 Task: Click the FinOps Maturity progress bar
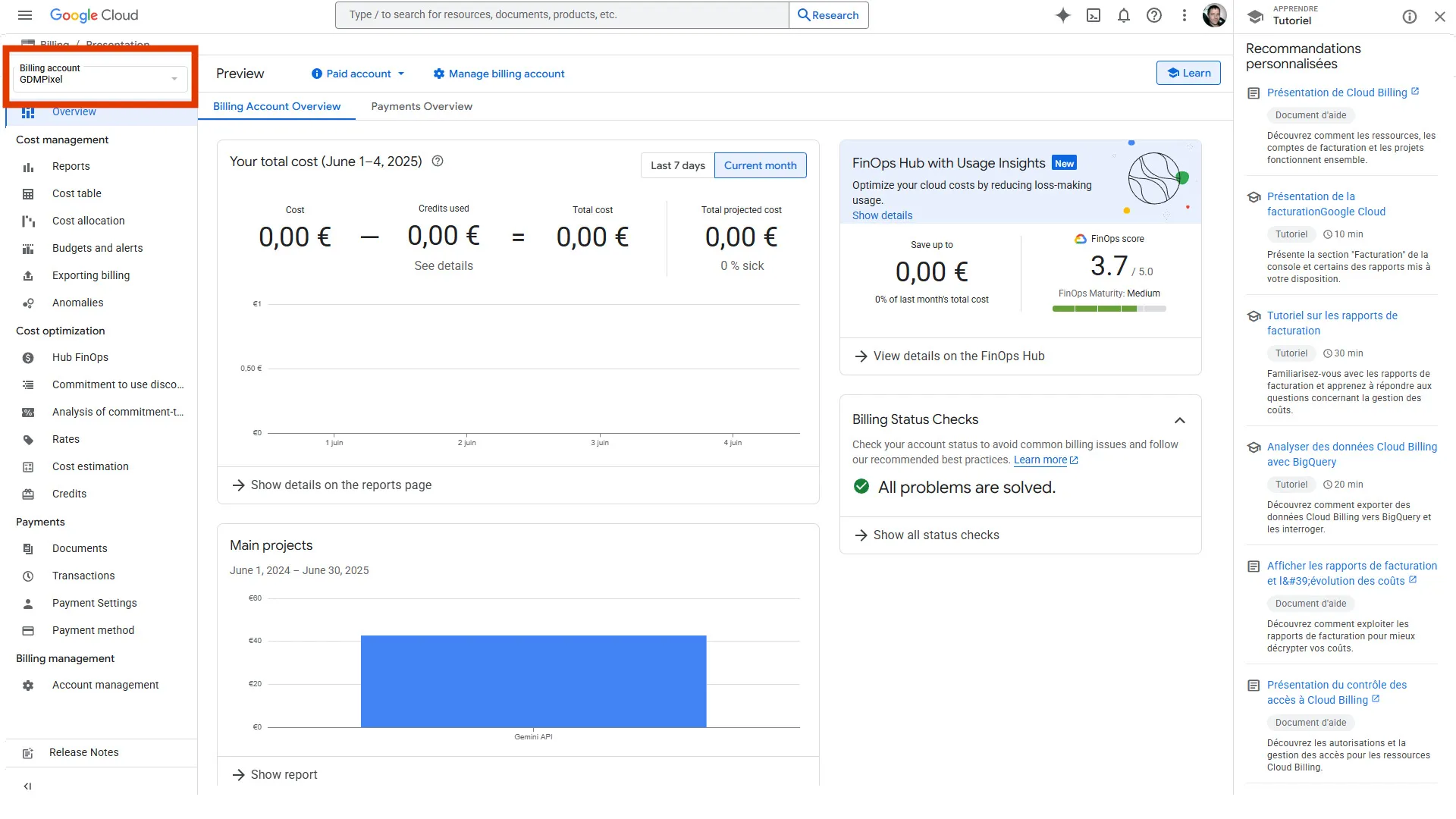(x=1109, y=309)
